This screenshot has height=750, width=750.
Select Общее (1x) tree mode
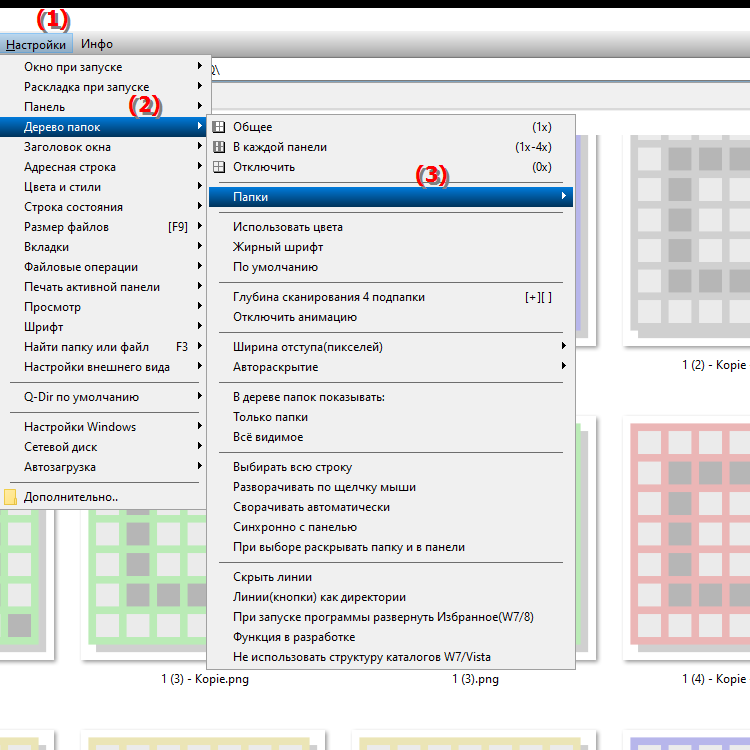[x=391, y=127]
